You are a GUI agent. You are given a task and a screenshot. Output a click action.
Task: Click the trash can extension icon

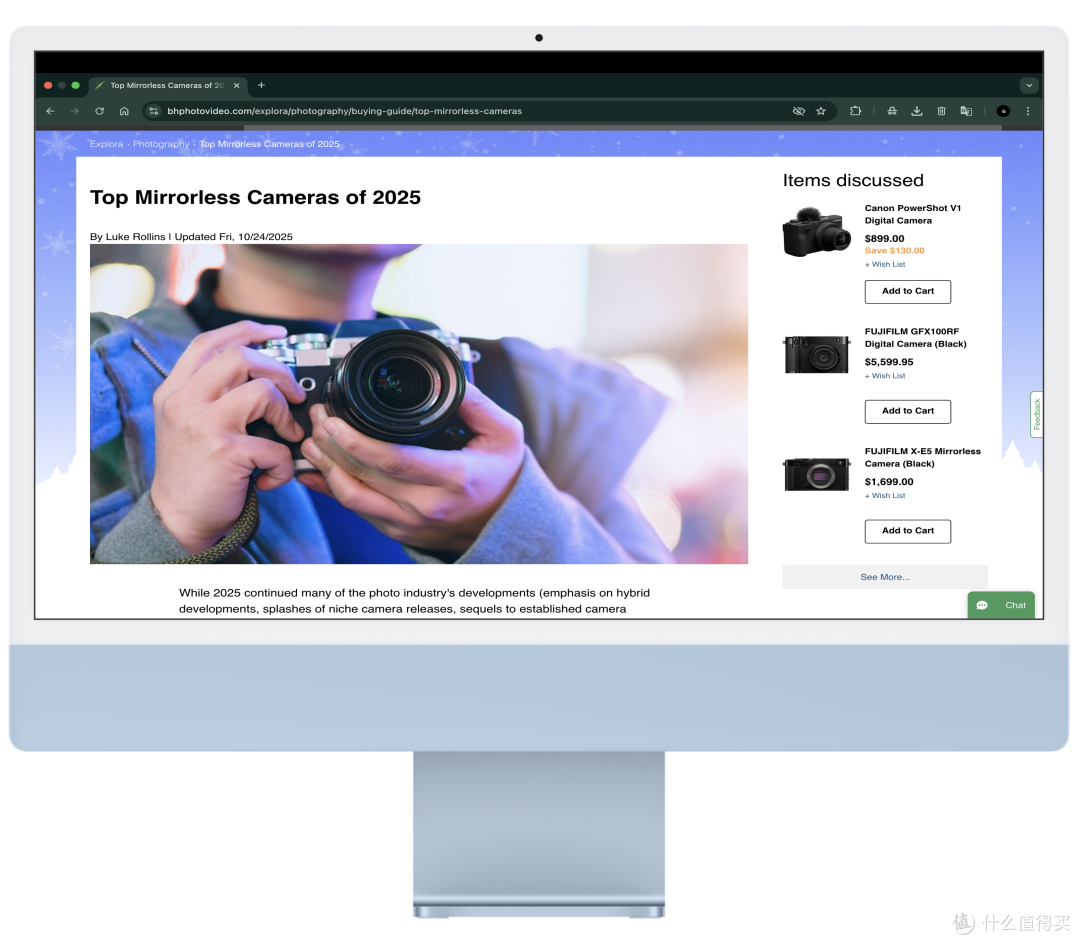pos(942,111)
